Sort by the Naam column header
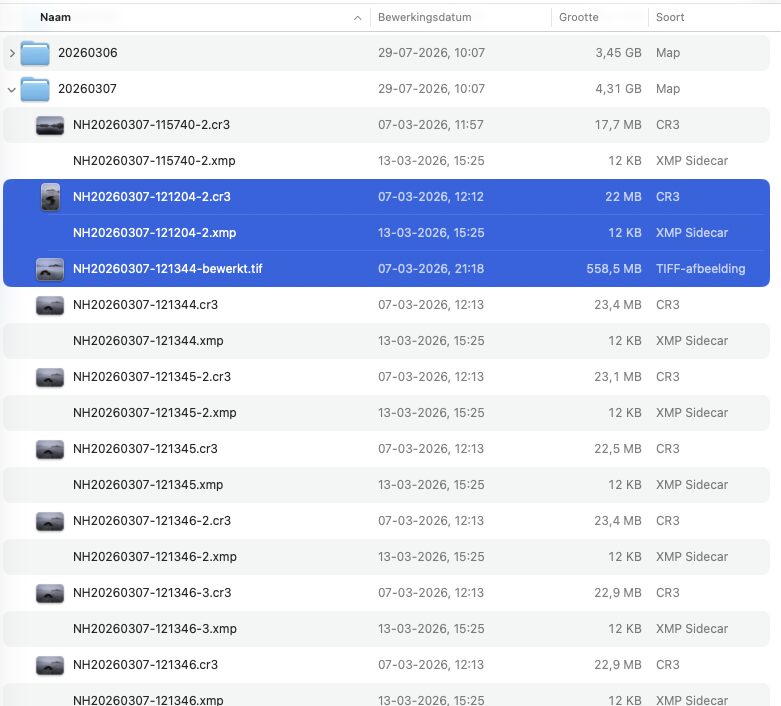 (x=55, y=17)
